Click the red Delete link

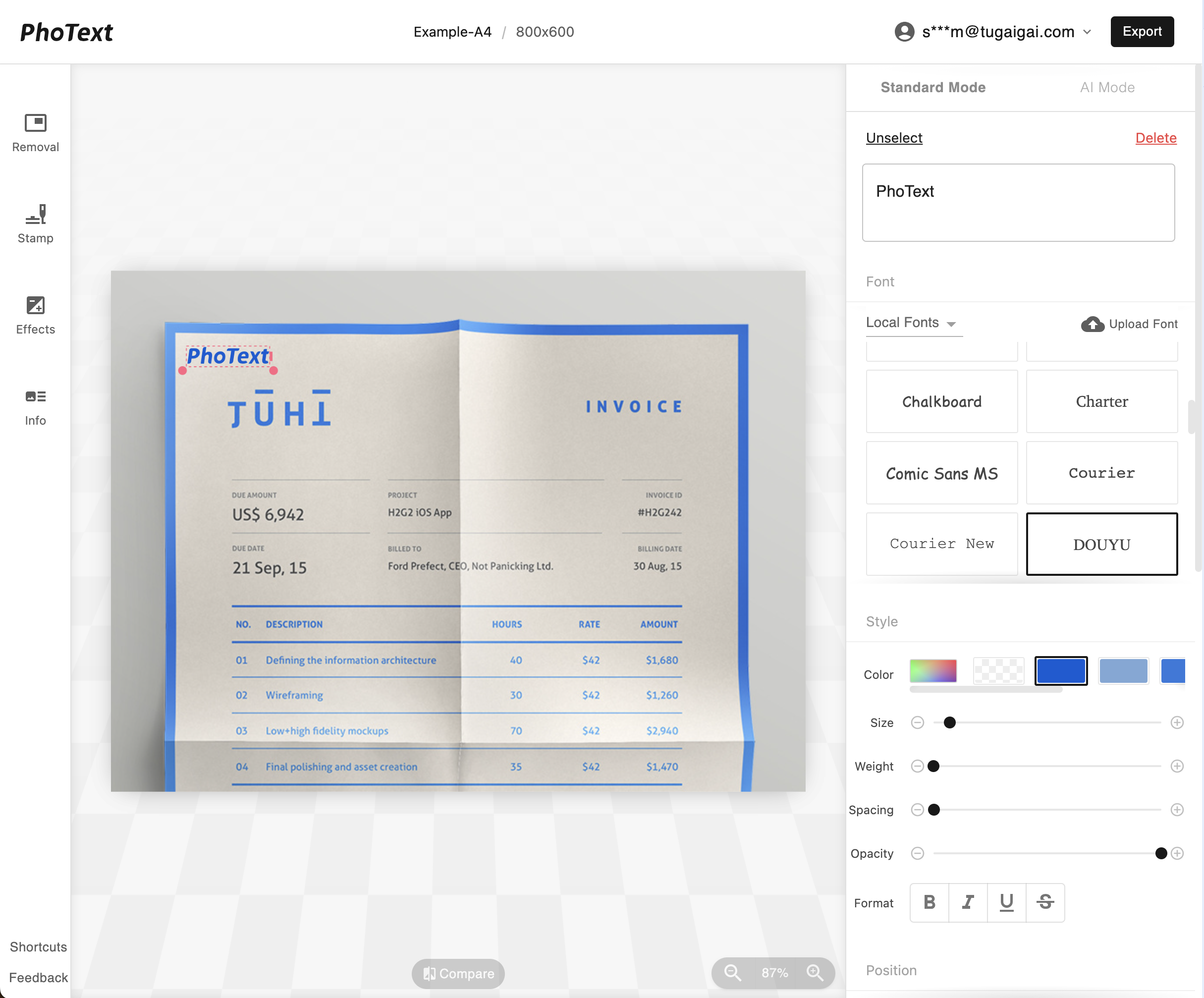click(x=1155, y=138)
